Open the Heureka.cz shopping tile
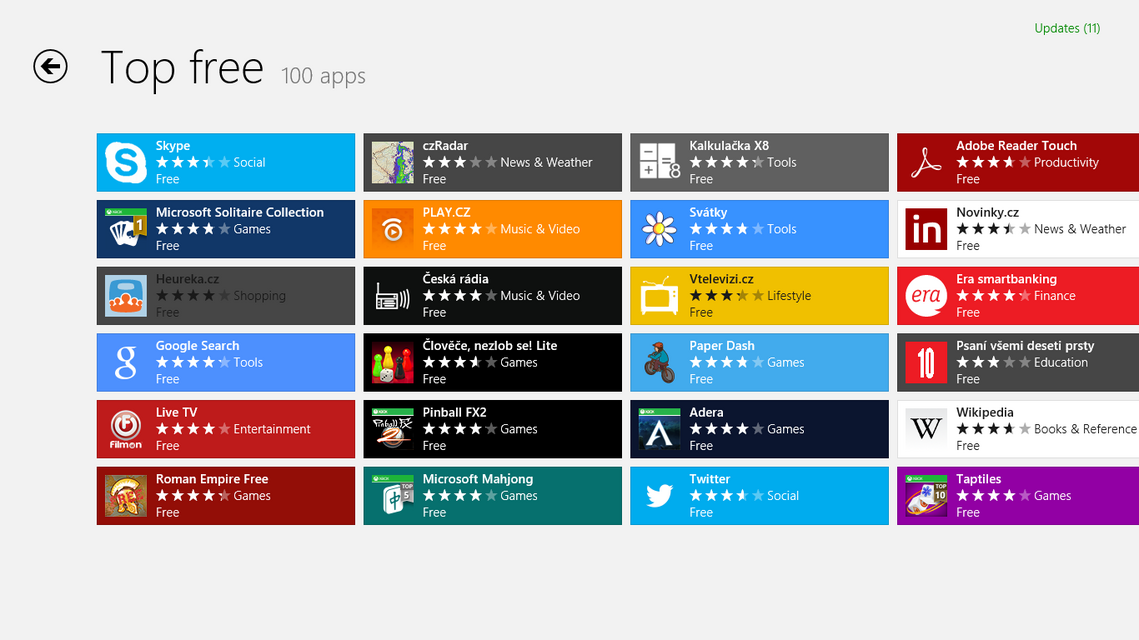 pyautogui.click(x=225, y=295)
